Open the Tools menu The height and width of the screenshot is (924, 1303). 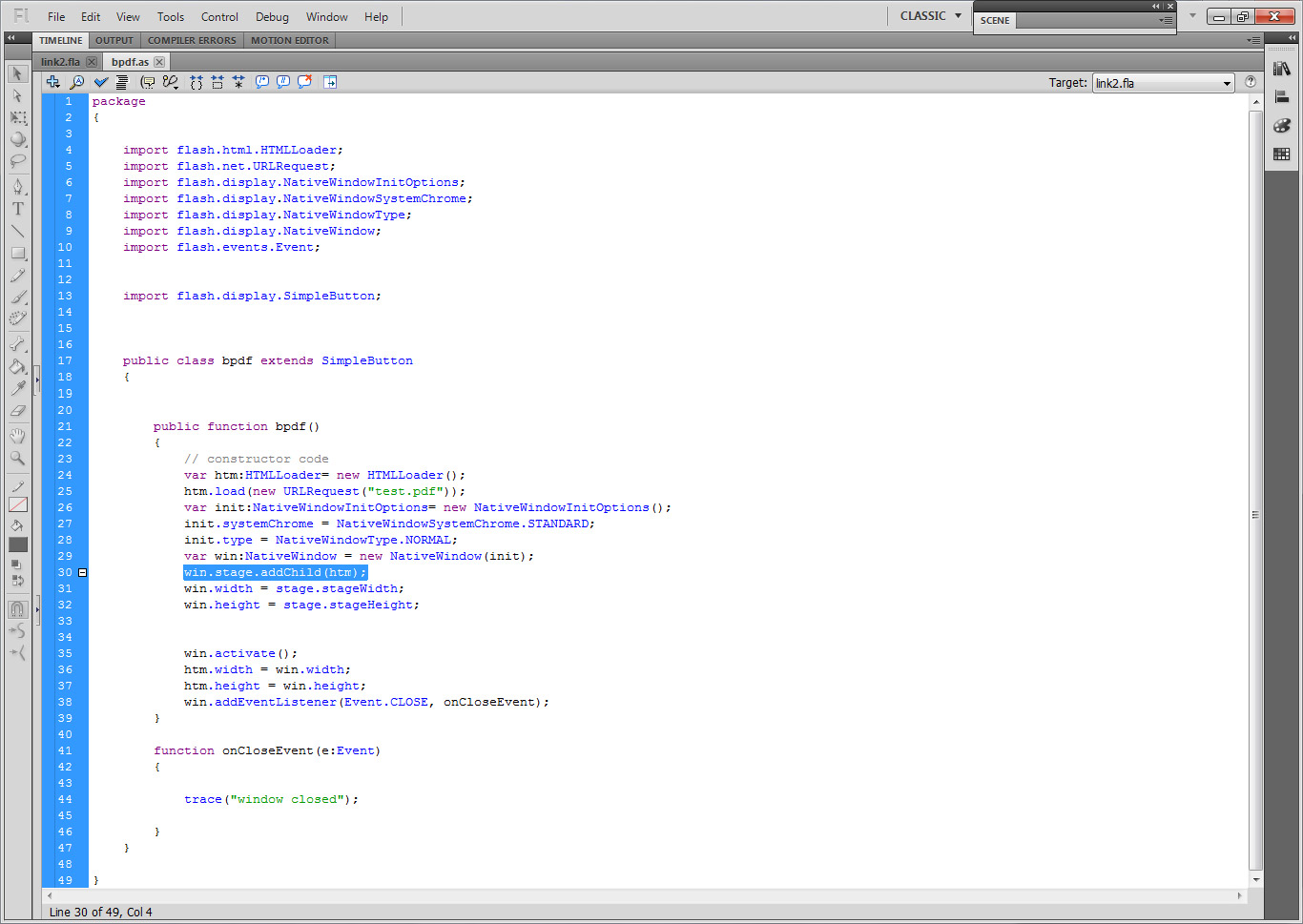(x=171, y=17)
